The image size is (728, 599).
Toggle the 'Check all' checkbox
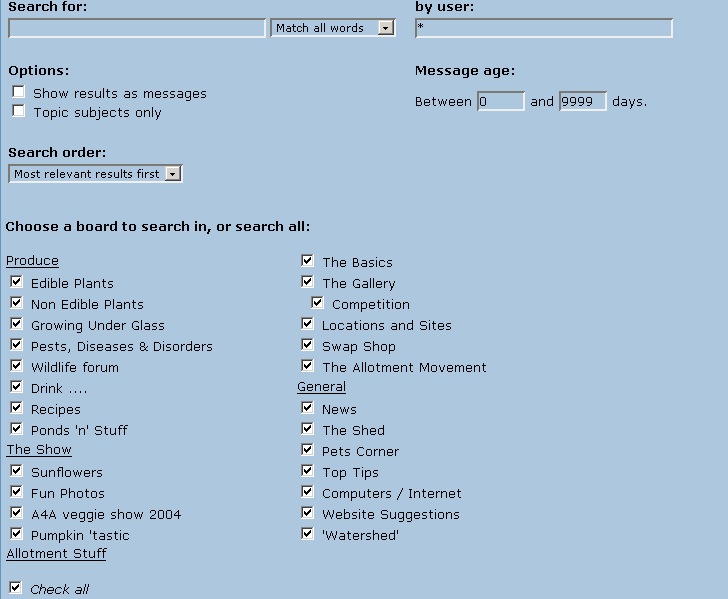pos(16,588)
